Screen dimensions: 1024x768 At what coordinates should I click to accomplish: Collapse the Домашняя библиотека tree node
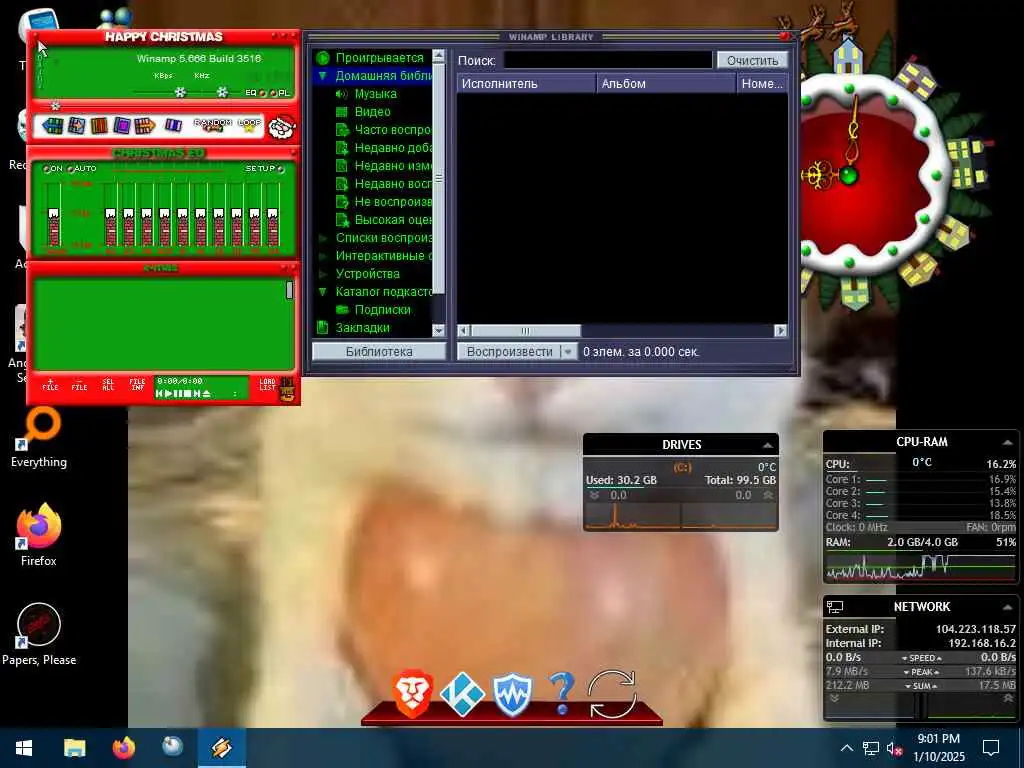[x=322, y=76]
